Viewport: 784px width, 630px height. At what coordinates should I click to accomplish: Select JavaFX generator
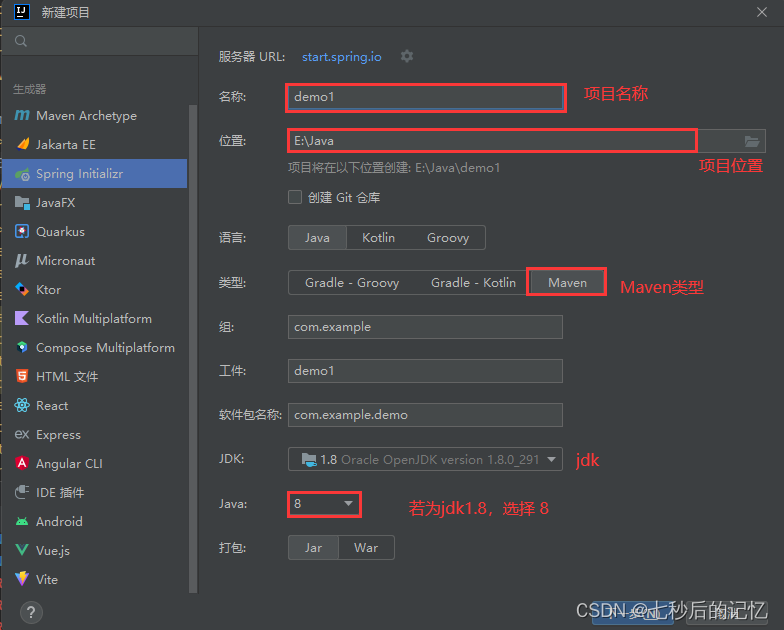(94, 202)
